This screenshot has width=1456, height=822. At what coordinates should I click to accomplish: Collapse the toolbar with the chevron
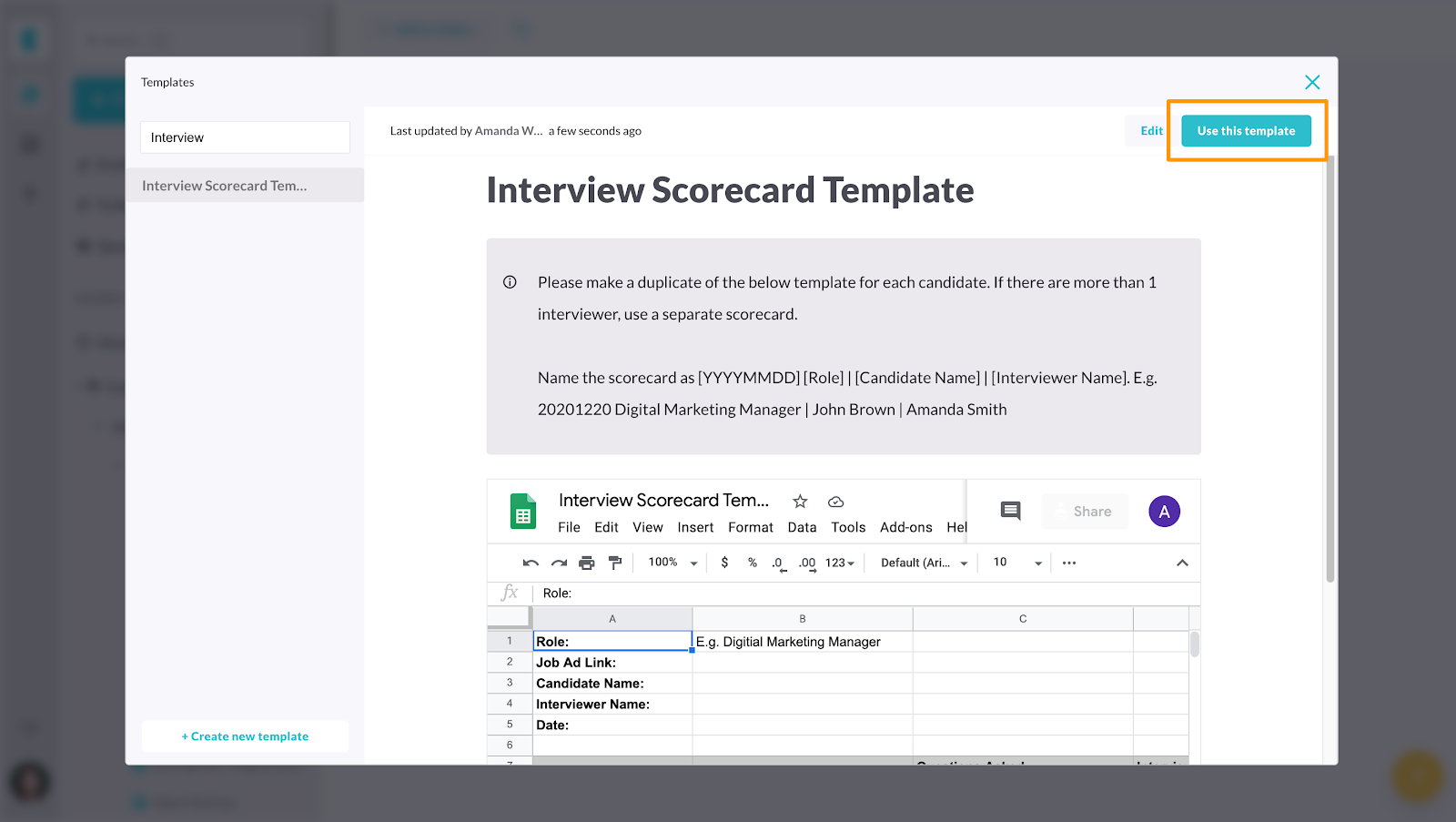tap(1183, 563)
